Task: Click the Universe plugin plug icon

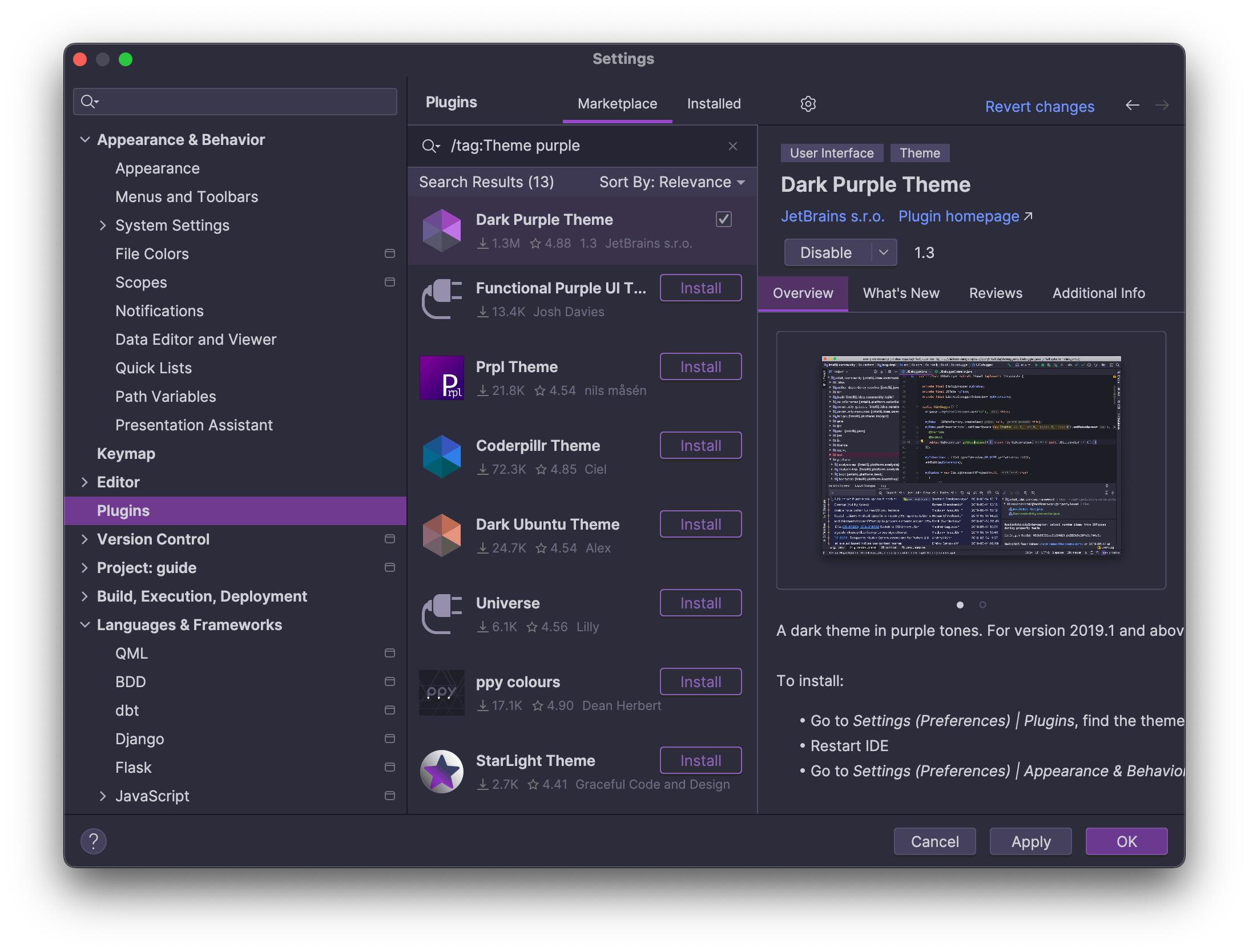Action: [x=441, y=614]
